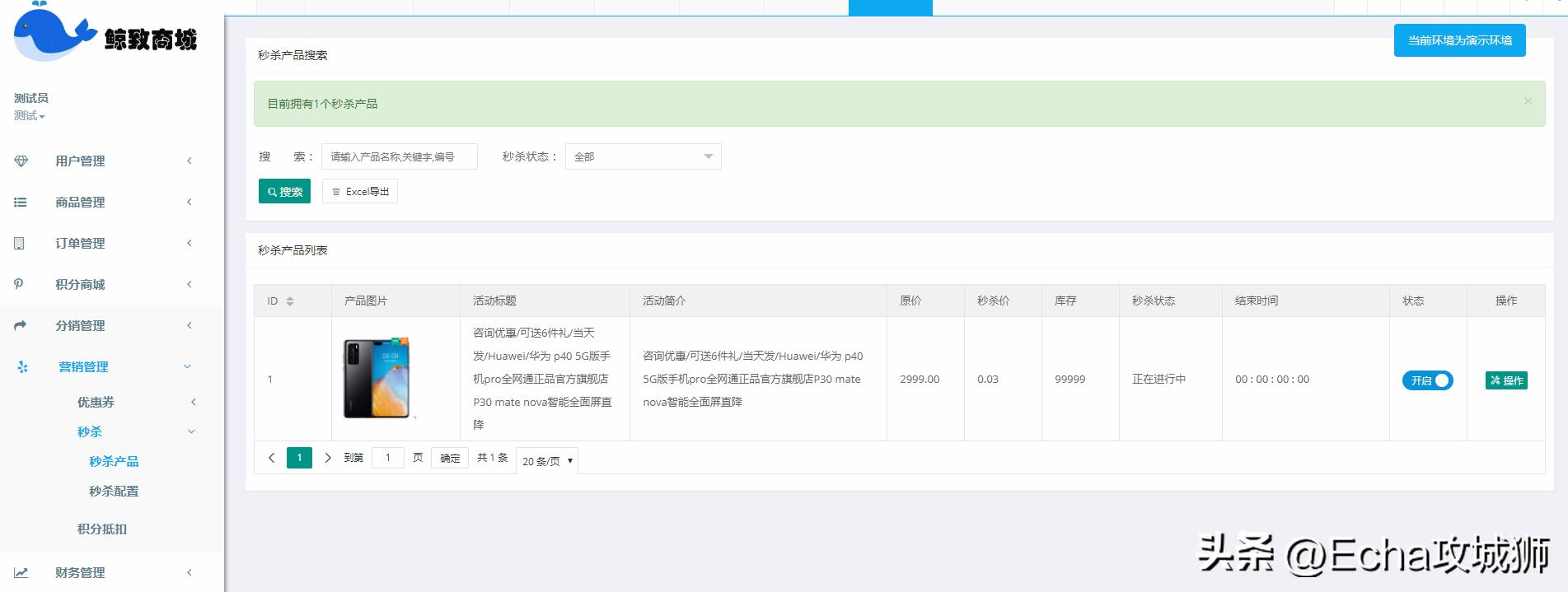Click the list icon beside 商品管理
Screen dimensions: 1568x592
pos(21,203)
